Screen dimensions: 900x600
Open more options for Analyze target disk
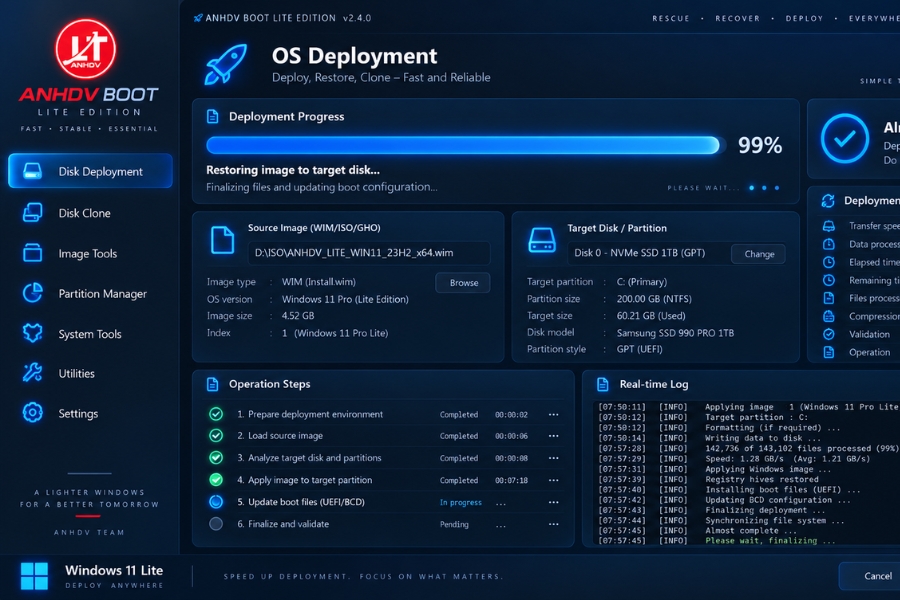pyautogui.click(x=553, y=458)
